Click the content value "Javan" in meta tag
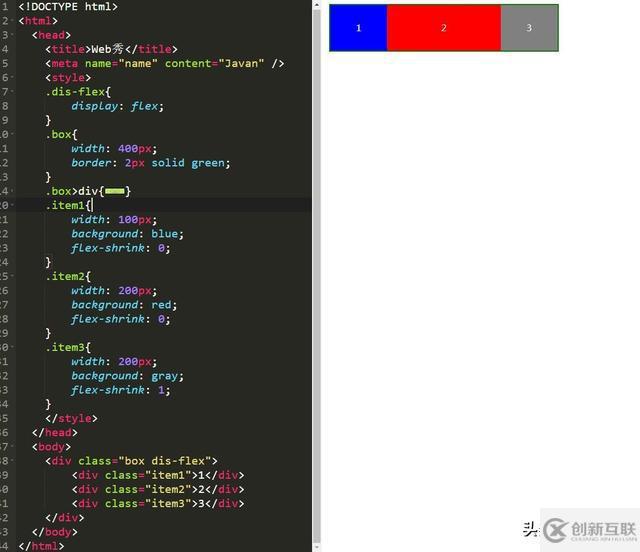 (x=241, y=63)
